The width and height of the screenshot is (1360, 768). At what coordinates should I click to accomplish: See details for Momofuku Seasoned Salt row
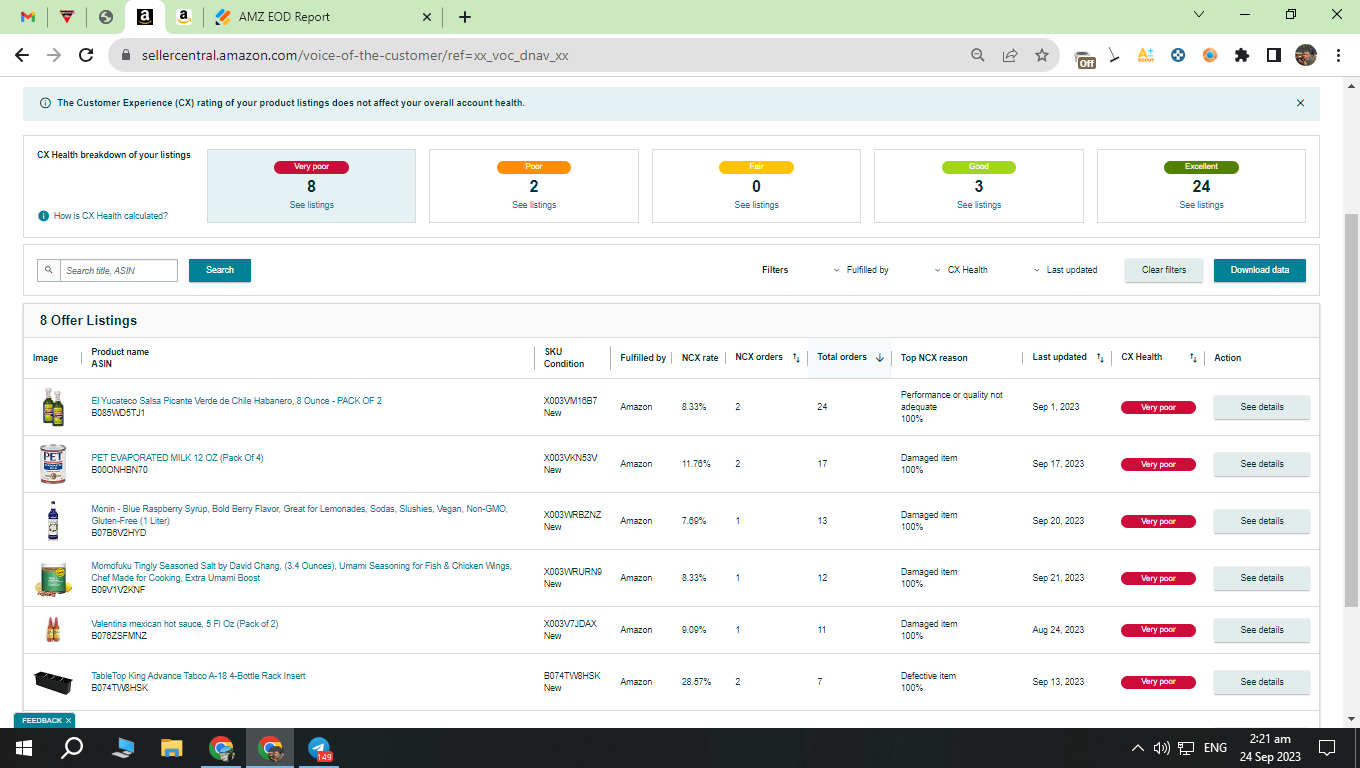point(1261,578)
